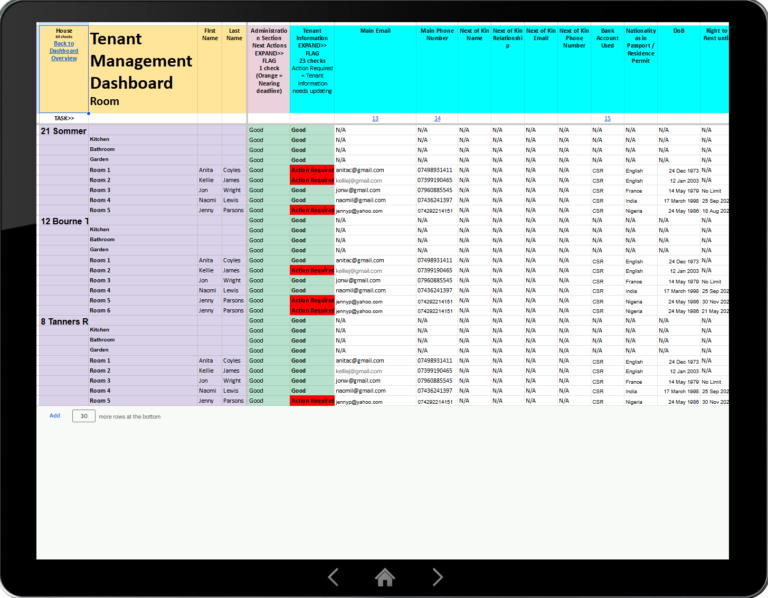Select the Next of Kin Email header
Viewport: 768px width, 598px height.
(x=541, y=69)
